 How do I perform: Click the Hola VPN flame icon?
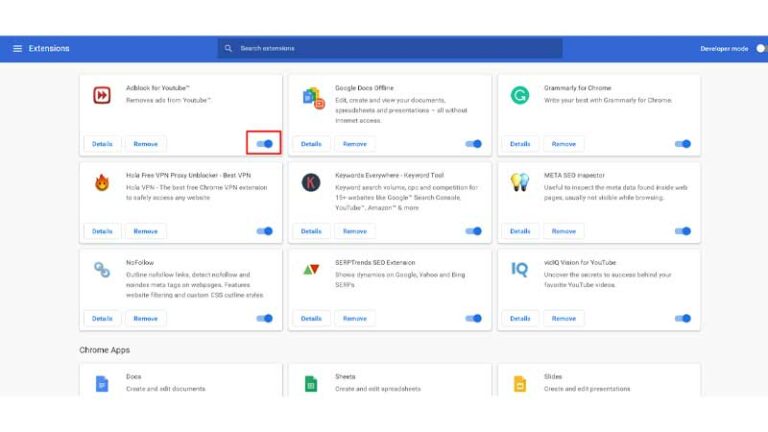(102, 182)
